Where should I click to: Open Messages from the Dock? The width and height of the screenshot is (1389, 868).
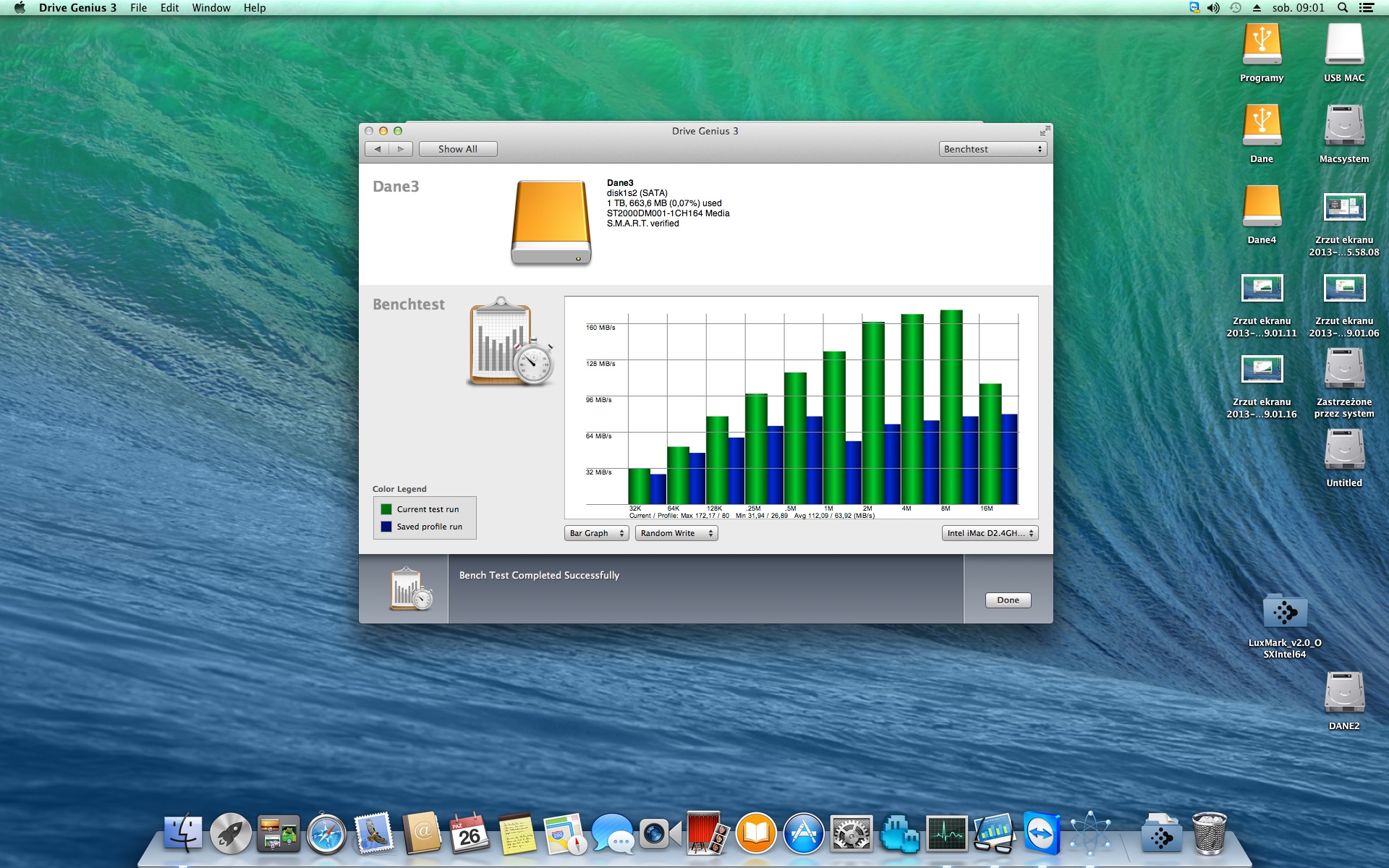click(x=613, y=833)
